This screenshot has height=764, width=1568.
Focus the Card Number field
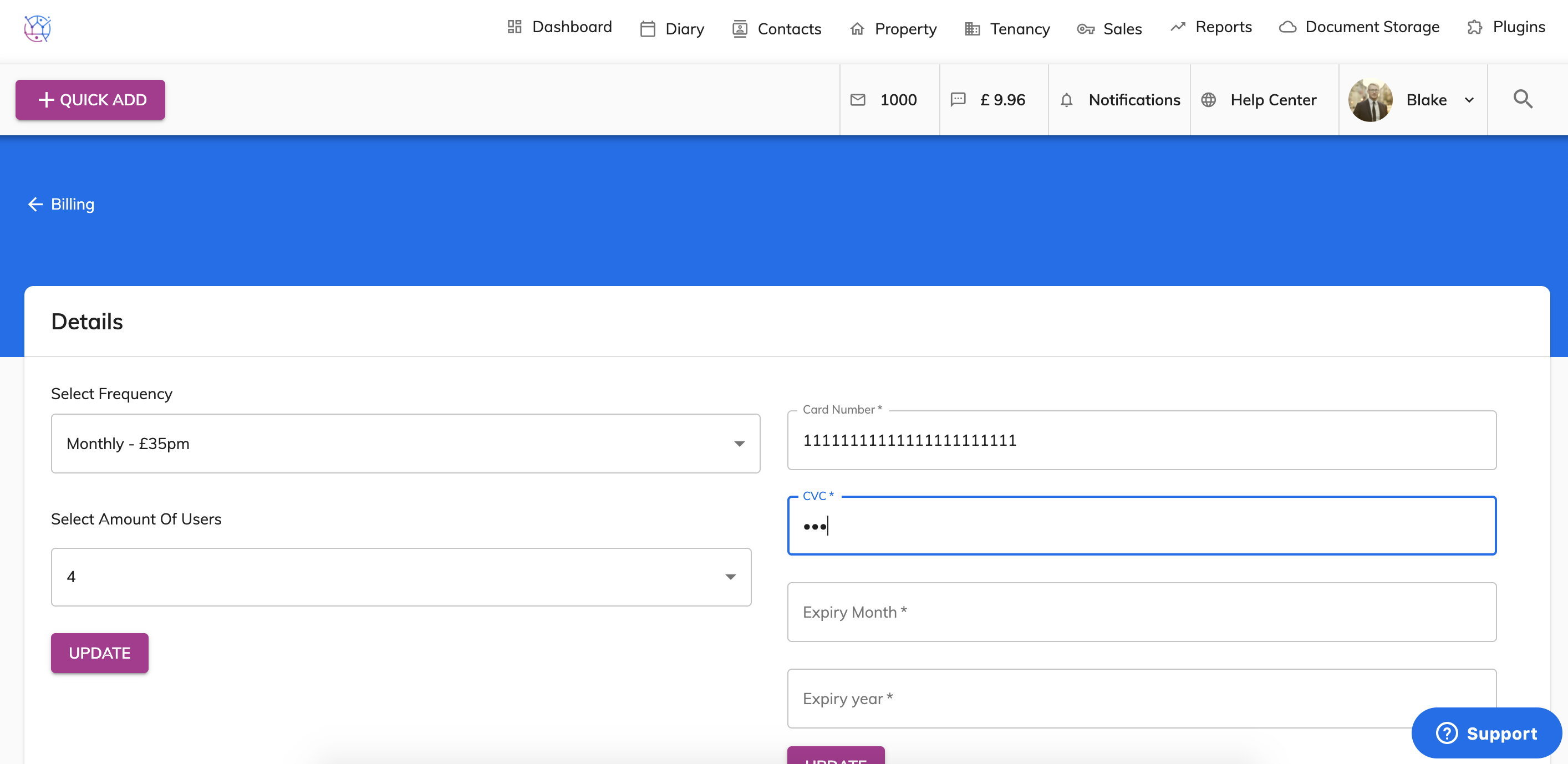(1141, 440)
